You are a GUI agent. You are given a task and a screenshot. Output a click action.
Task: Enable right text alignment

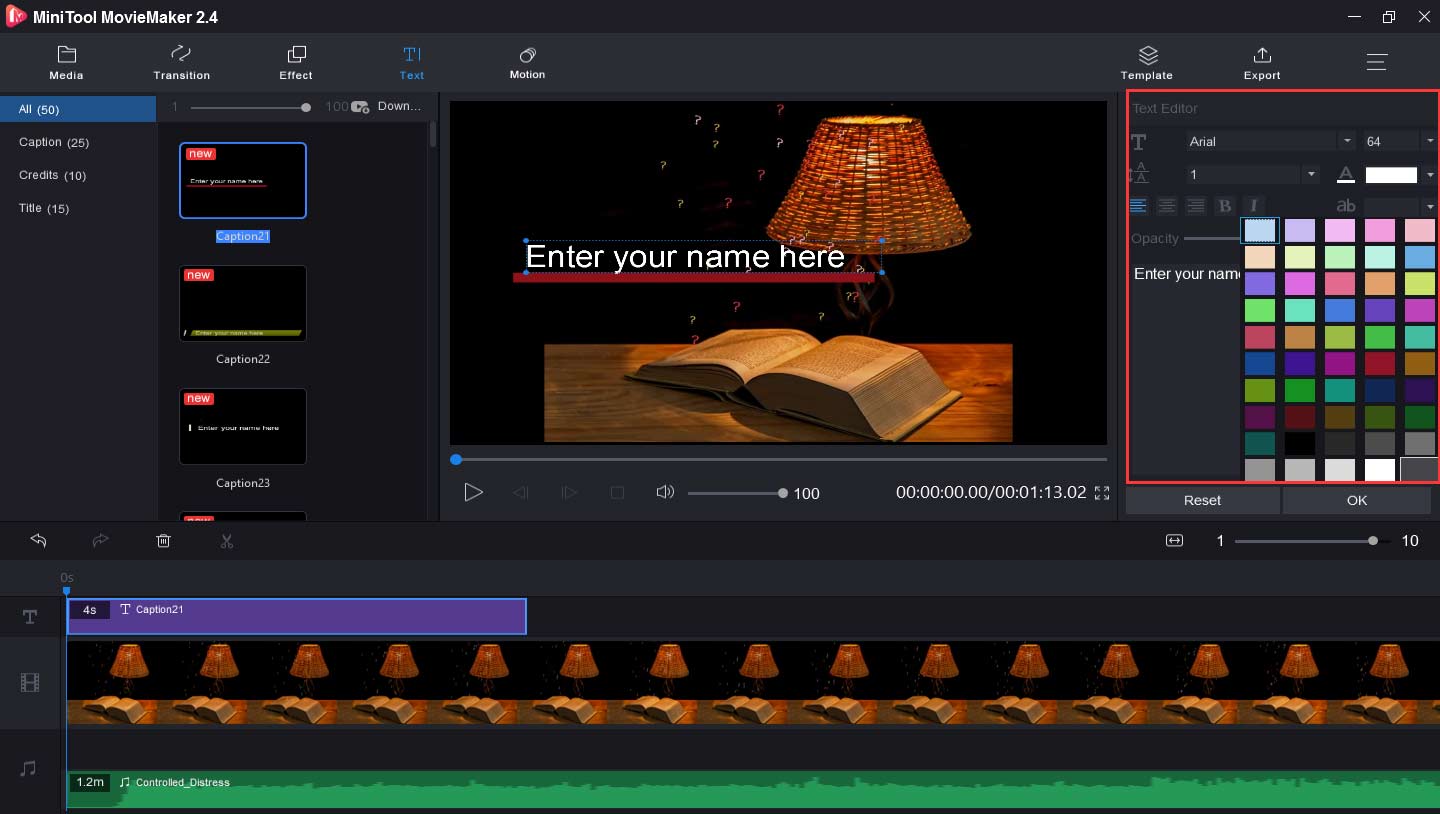(x=1196, y=205)
